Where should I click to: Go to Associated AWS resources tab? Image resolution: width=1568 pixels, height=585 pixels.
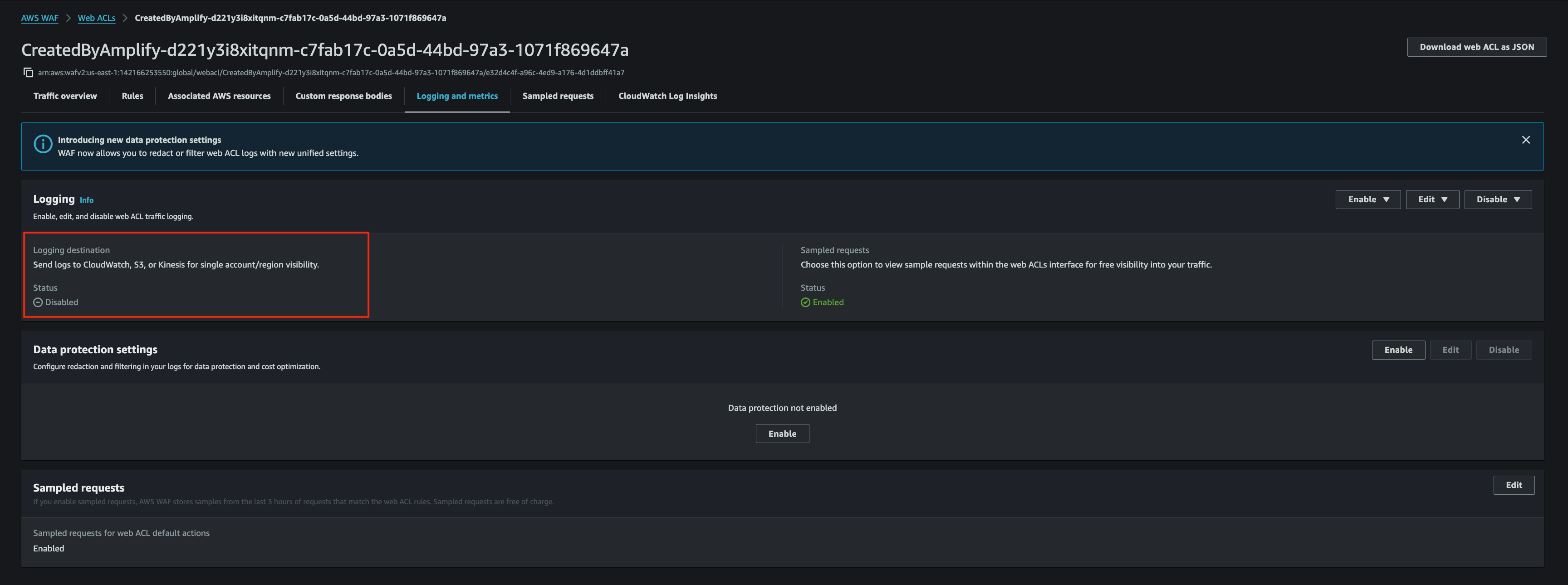(x=219, y=96)
